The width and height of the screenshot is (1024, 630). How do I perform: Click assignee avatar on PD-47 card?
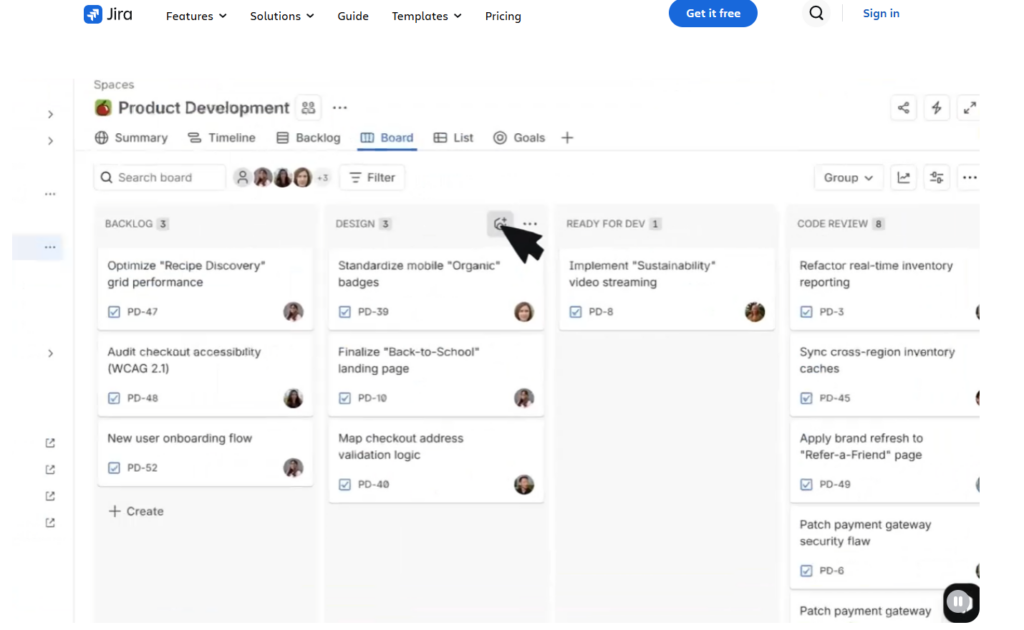[293, 312]
